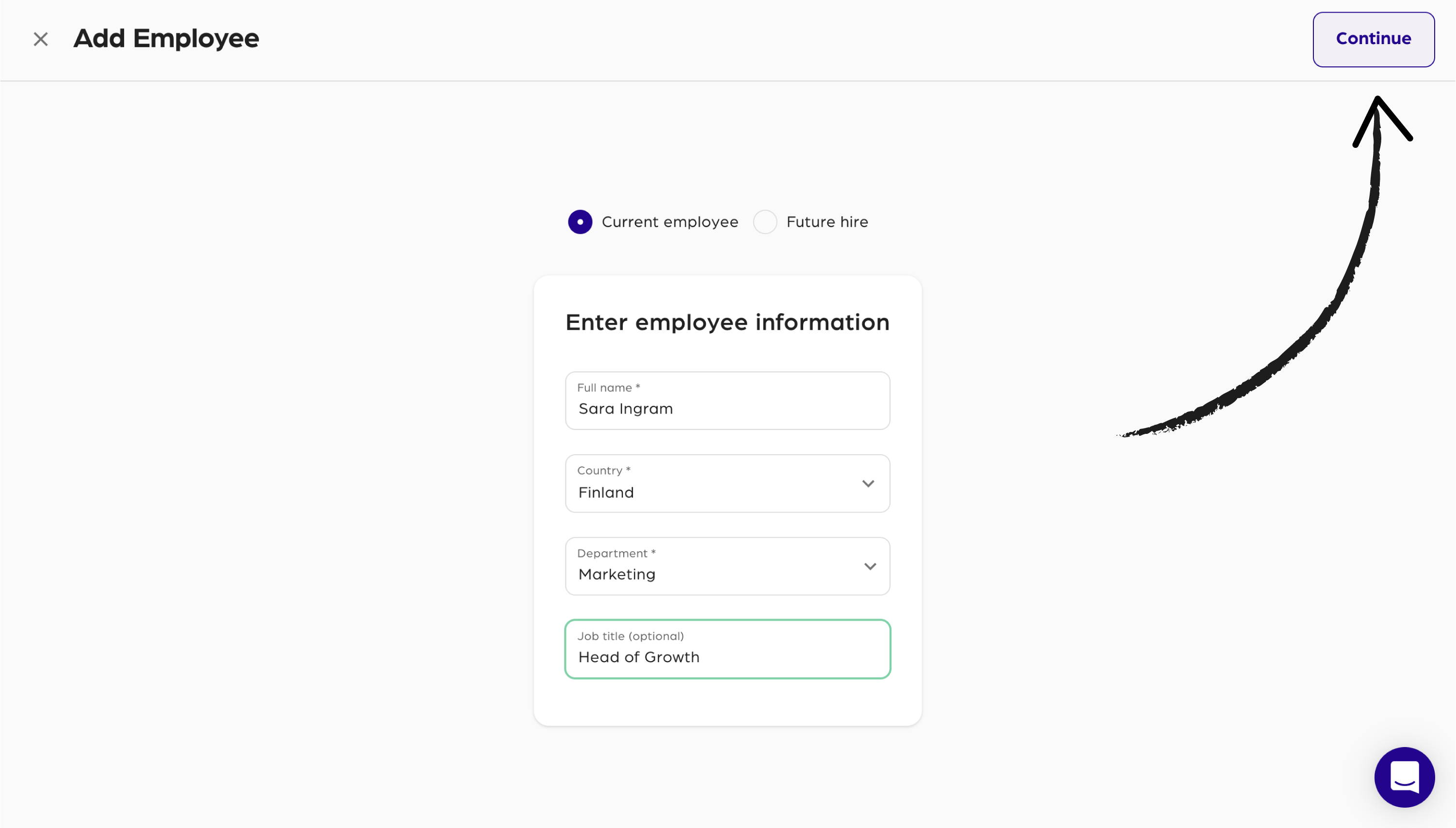This screenshot has height=828, width=1456.
Task: Click the 'Head of Growth' text
Action: click(x=638, y=657)
